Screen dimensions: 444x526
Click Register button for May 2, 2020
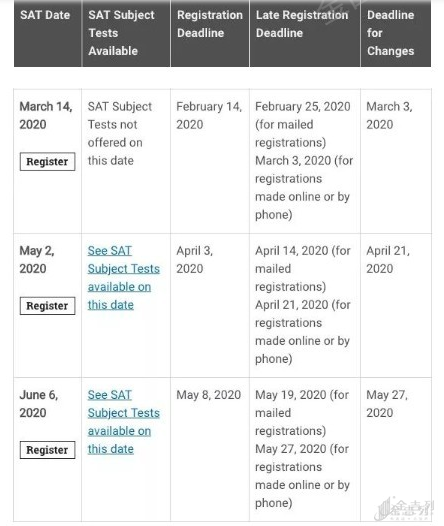(x=47, y=306)
